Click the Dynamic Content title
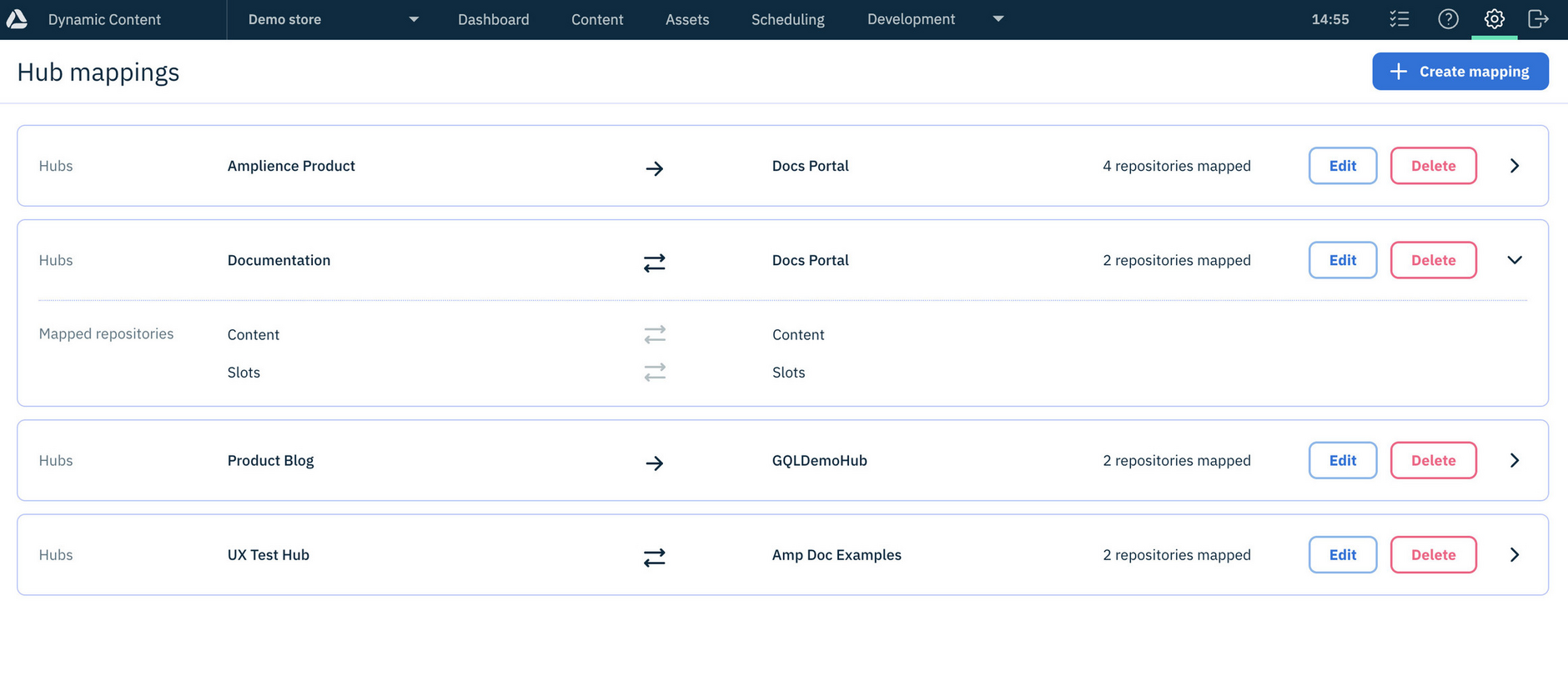Screen dimensions: 1568x691 [104, 19]
